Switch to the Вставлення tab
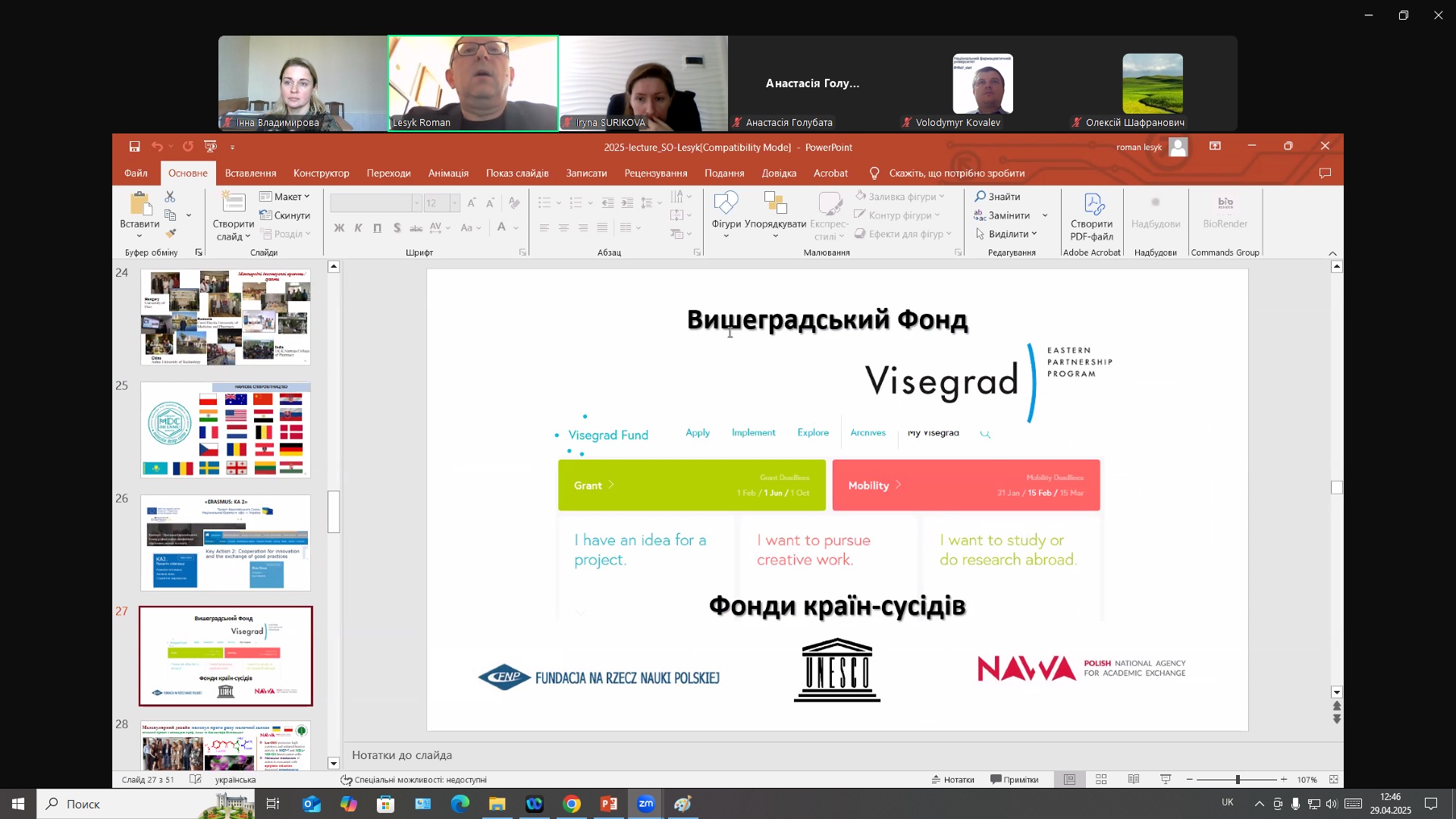 coord(250,173)
